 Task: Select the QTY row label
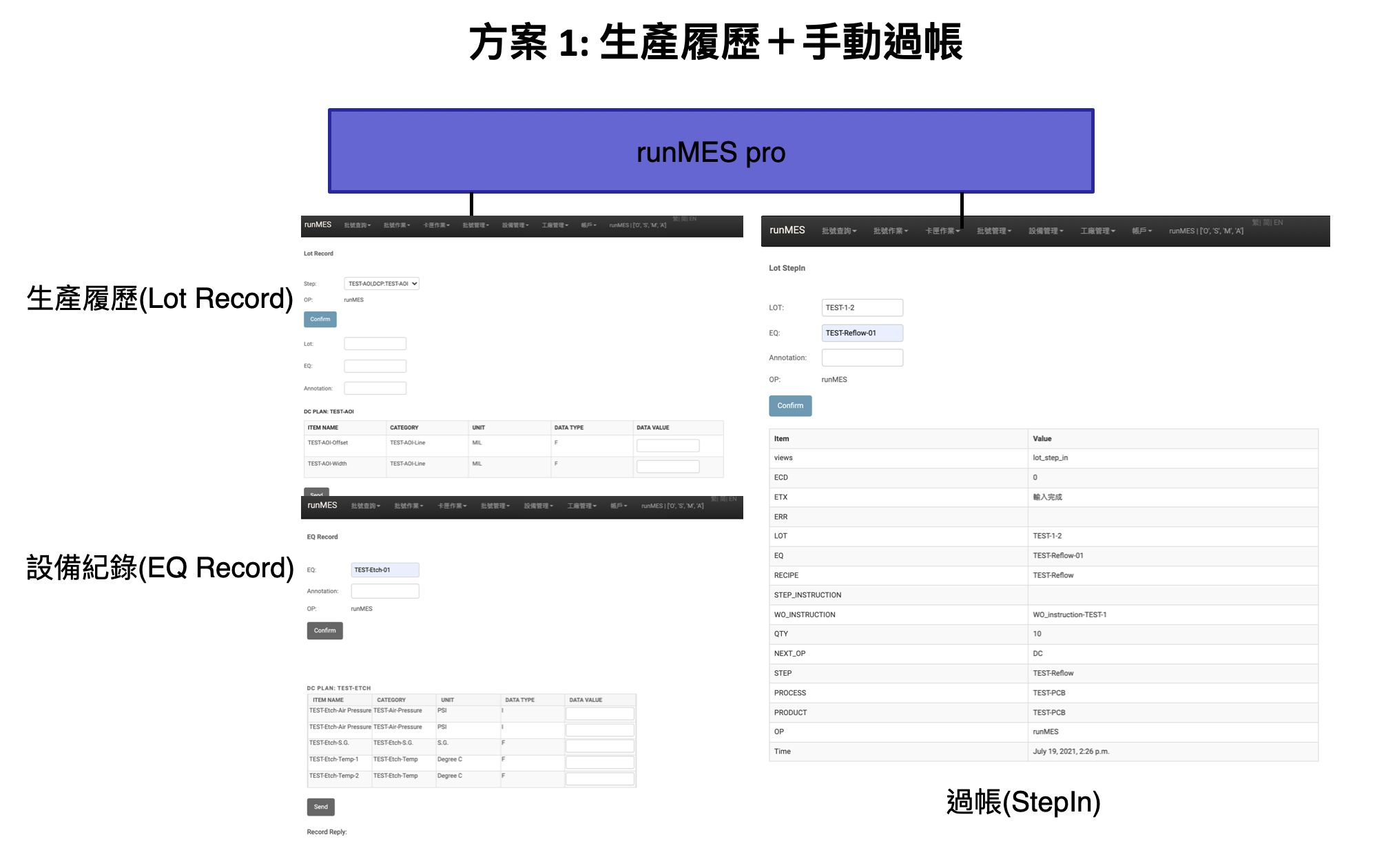(780, 634)
